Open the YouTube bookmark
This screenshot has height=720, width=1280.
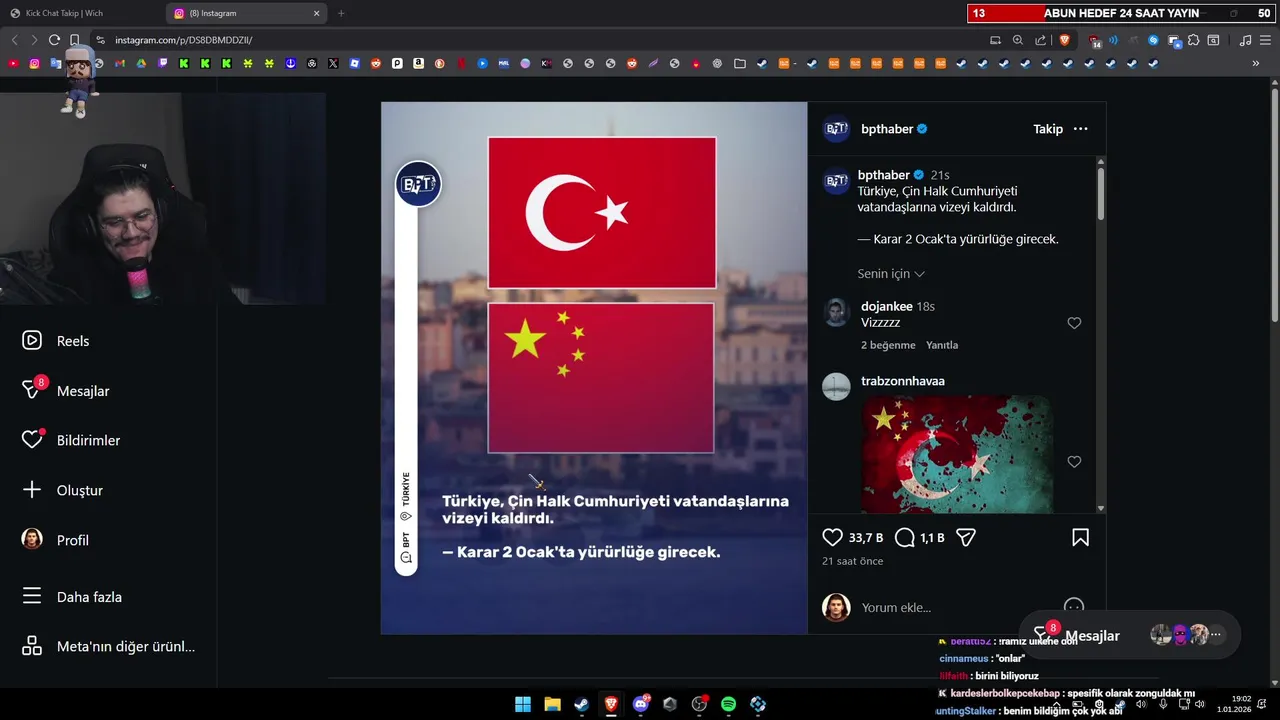click(x=13, y=63)
